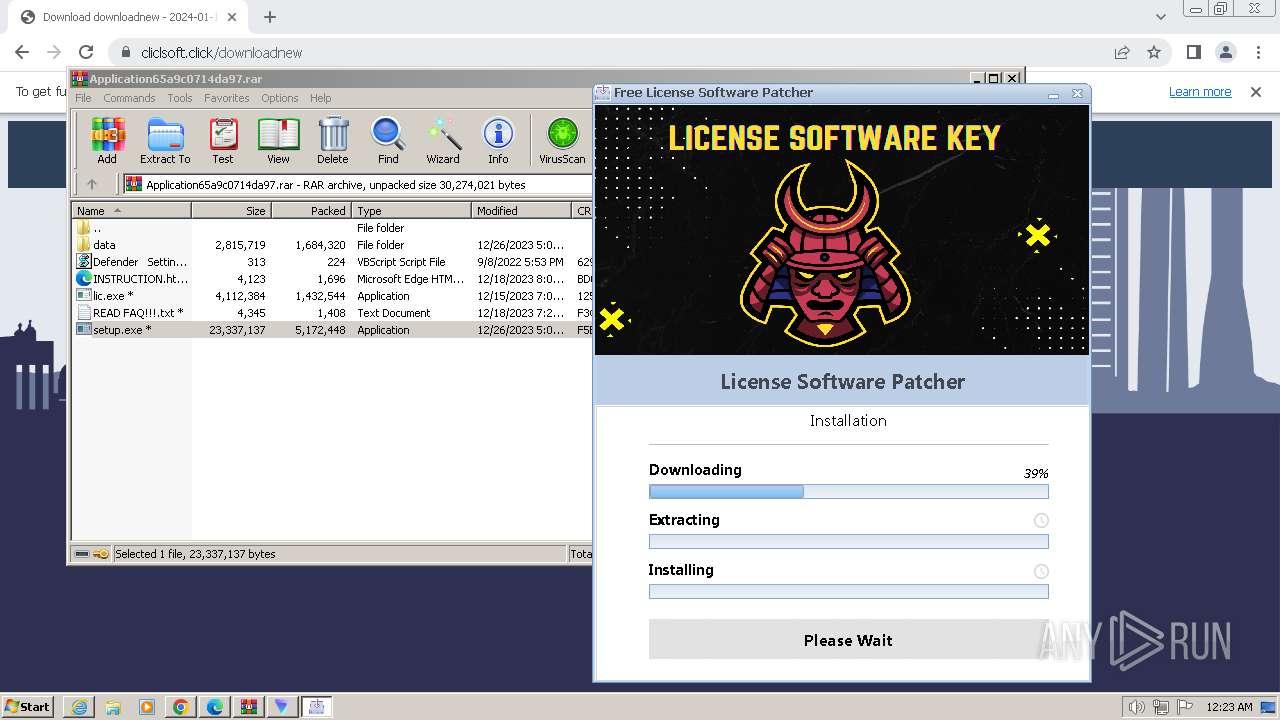Click the share page icon in address bar
This screenshot has height=720, width=1280.
point(1122,52)
